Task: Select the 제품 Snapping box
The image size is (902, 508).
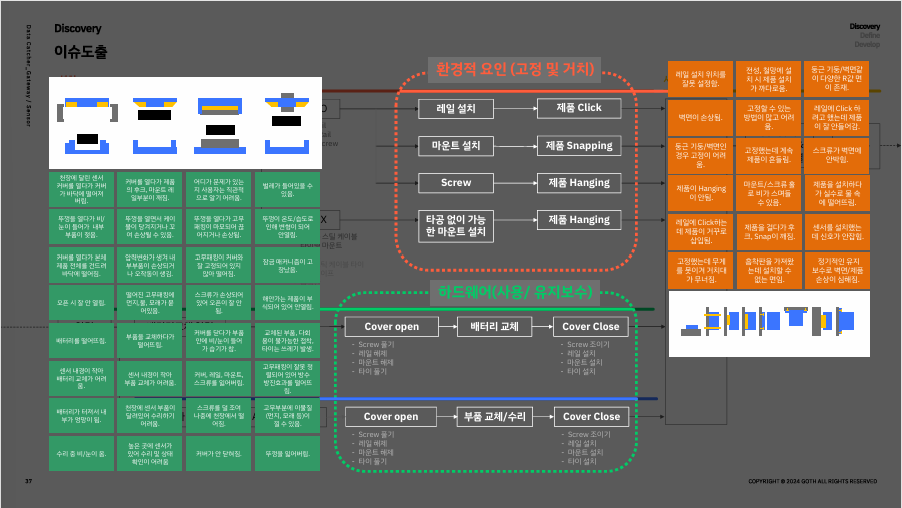Action: coord(579,146)
